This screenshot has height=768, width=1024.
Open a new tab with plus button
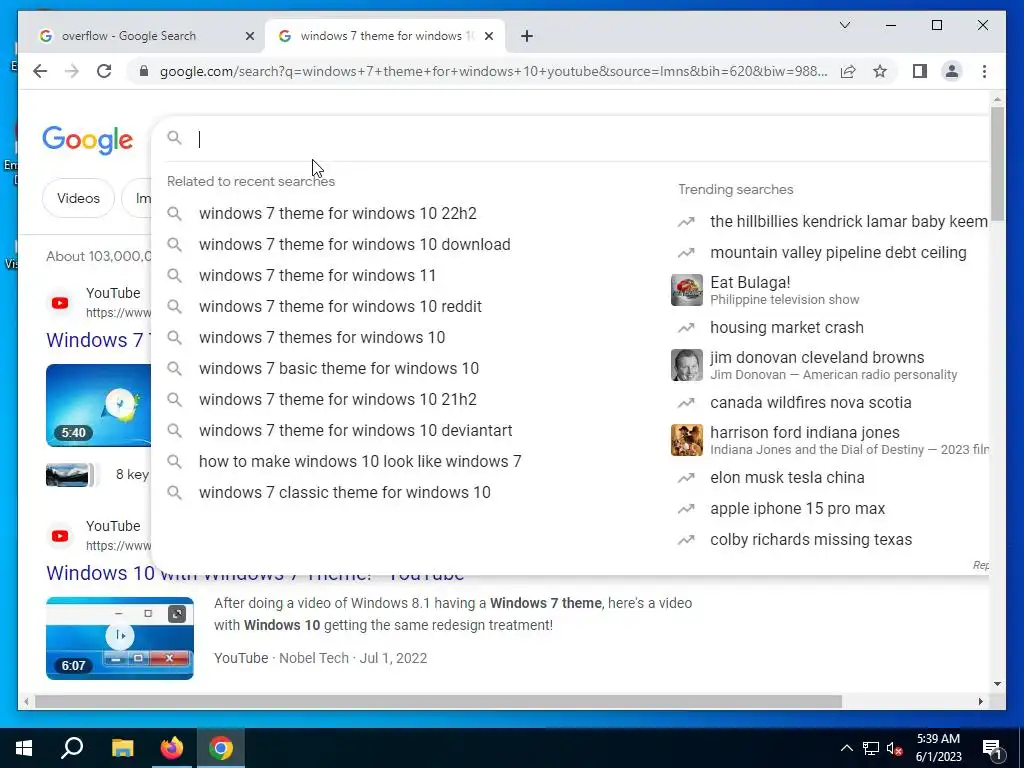(527, 36)
